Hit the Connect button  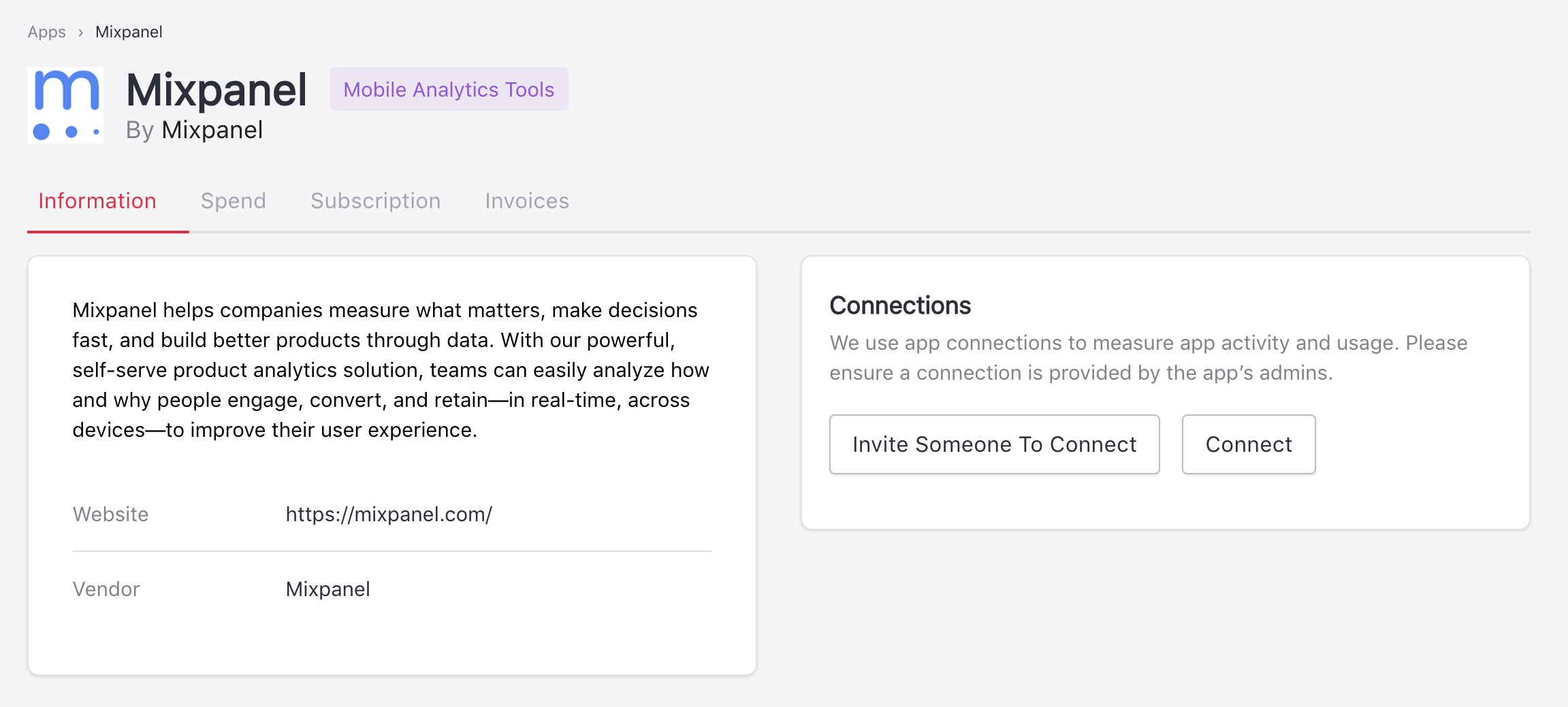pos(1248,444)
